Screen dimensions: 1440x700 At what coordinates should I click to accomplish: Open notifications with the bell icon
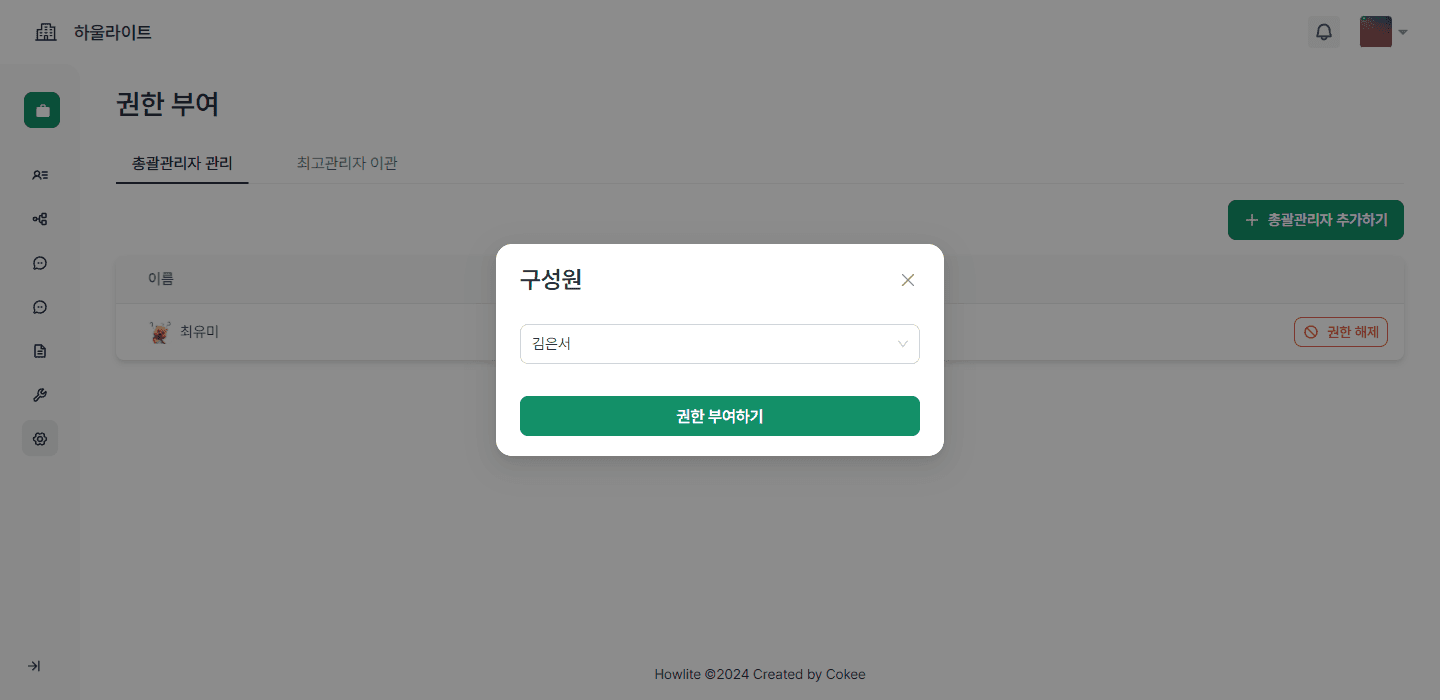[x=1324, y=32]
